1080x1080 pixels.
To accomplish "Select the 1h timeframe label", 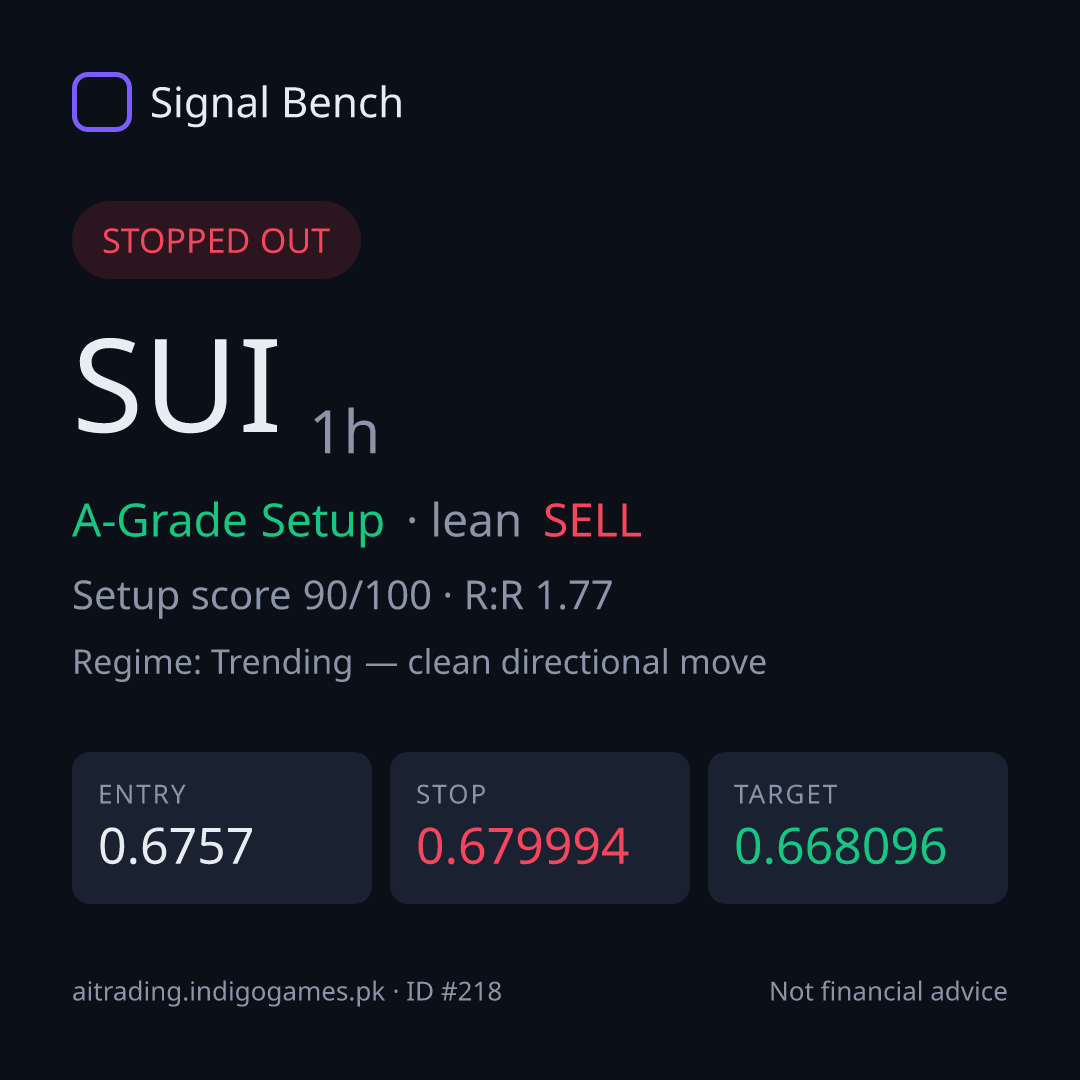I will pos(345,432).
